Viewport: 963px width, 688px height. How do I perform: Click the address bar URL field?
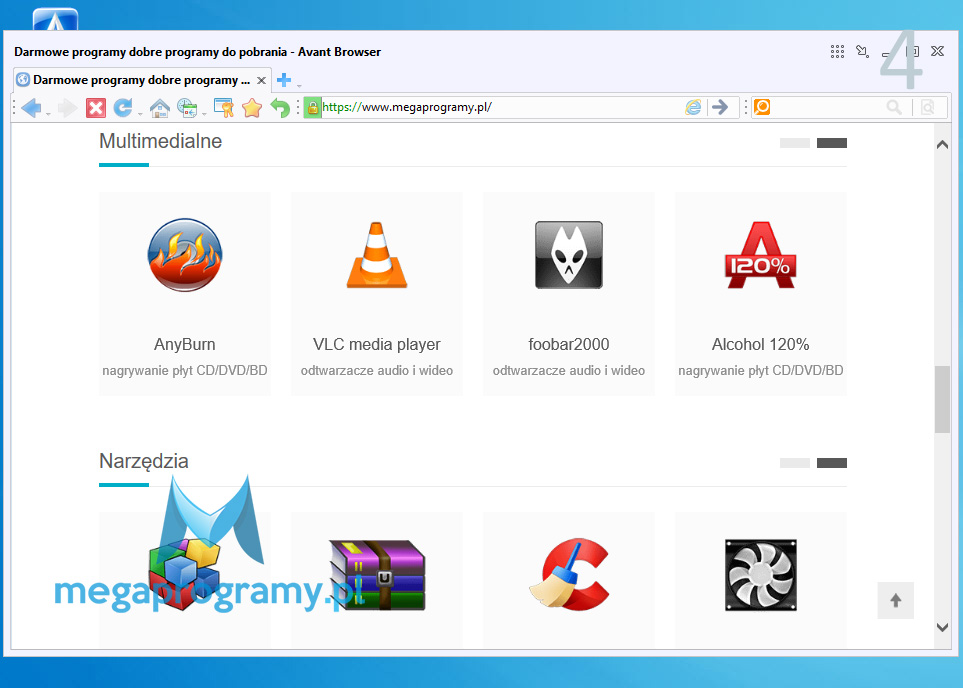[x=501, y=108]
